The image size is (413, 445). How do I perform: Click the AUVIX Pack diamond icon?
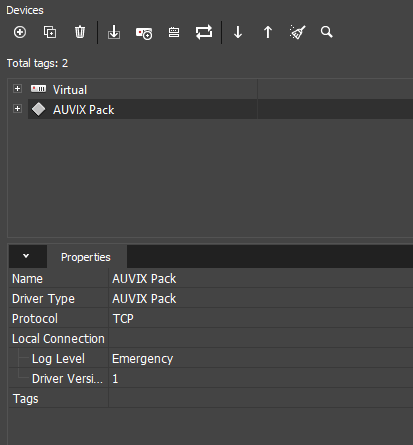39,109
